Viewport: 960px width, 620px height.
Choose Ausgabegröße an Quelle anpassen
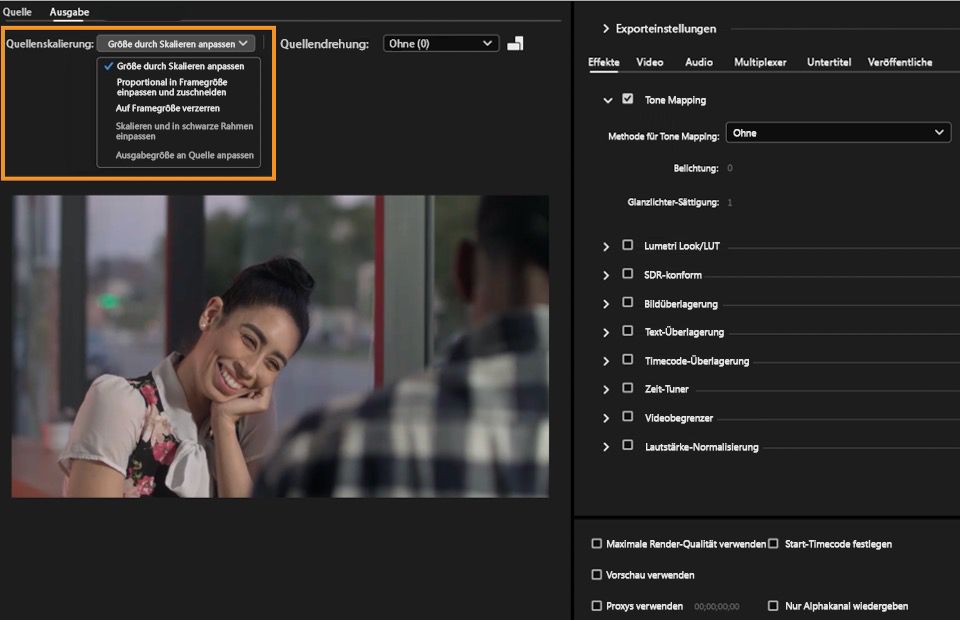184,155
